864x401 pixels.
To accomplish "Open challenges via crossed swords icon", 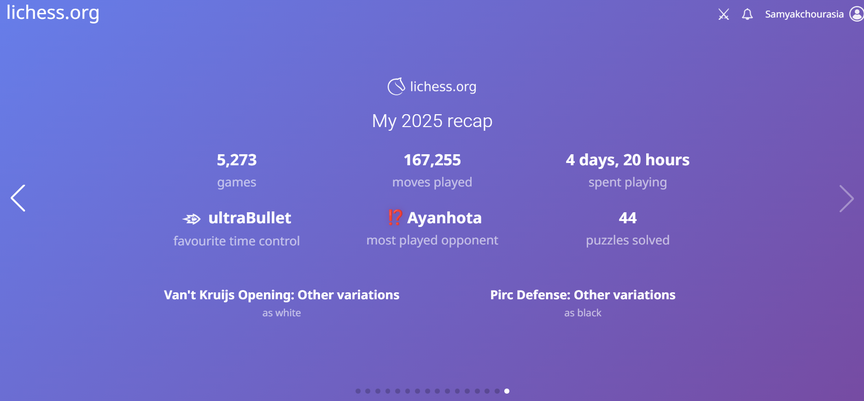I will pyautogui.click(x=724, y=15).
